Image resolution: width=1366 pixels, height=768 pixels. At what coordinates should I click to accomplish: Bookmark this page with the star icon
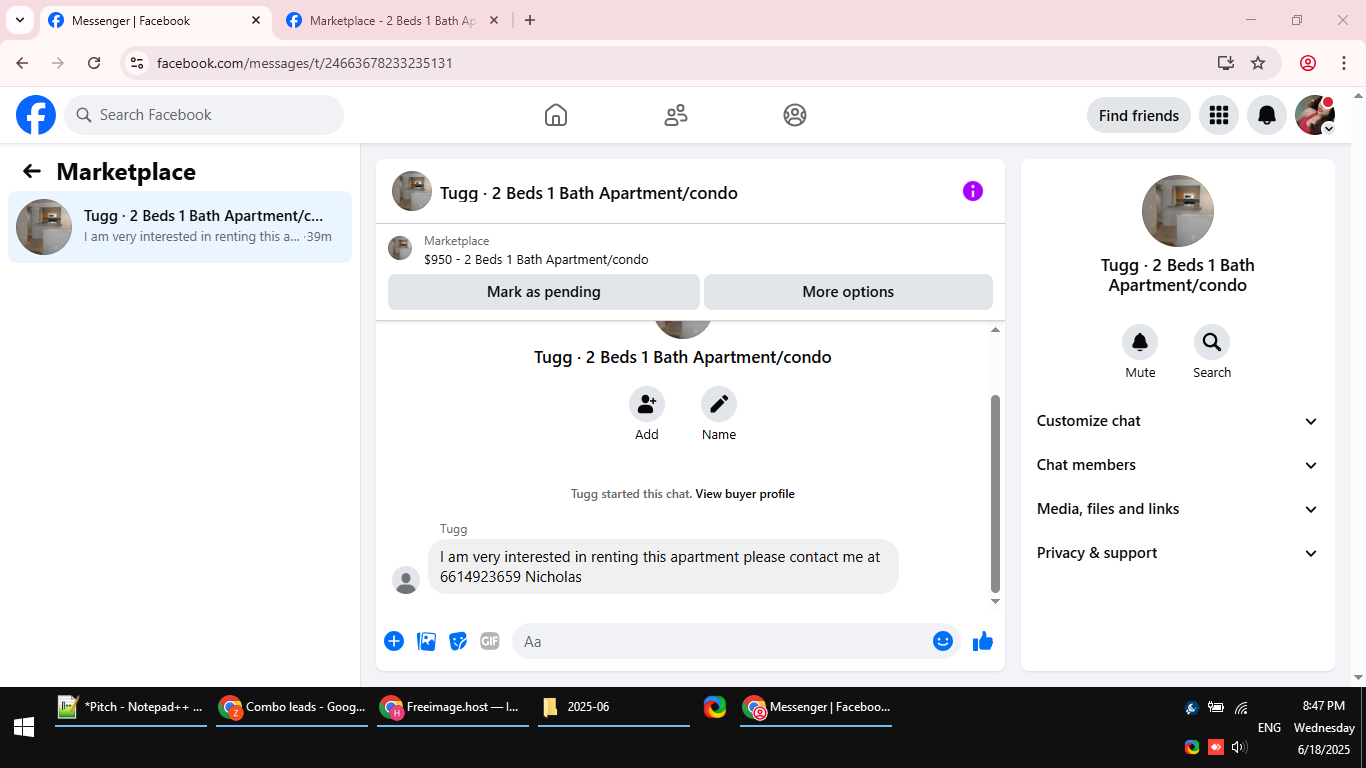tap(1258, 63)
